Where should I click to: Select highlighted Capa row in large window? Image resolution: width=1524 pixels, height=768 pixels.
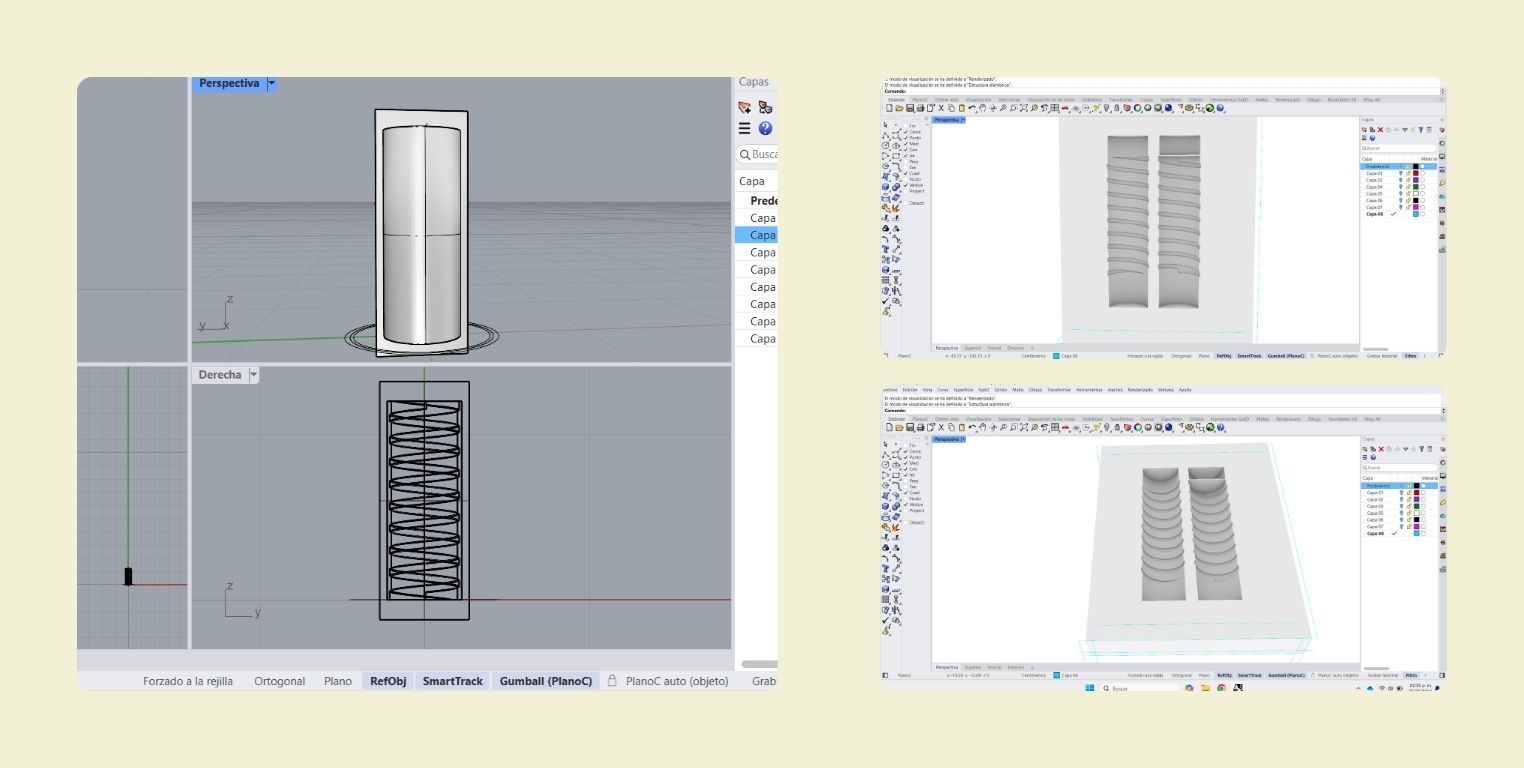756,235
